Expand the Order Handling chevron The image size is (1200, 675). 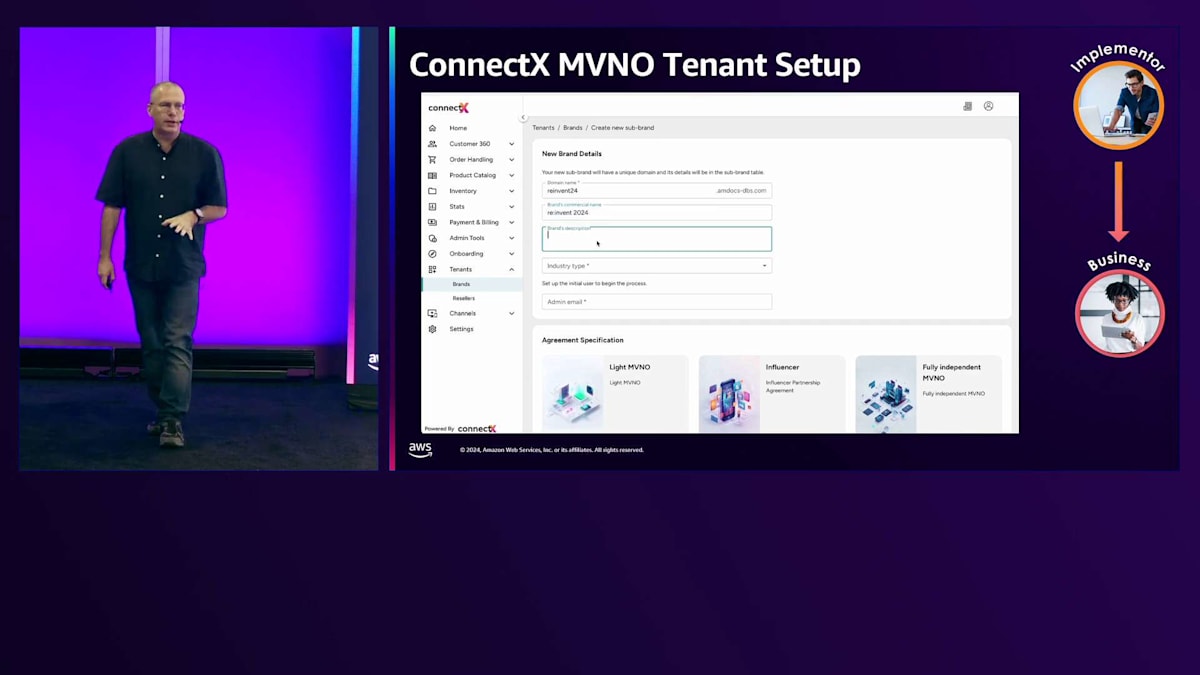point(512,159)
